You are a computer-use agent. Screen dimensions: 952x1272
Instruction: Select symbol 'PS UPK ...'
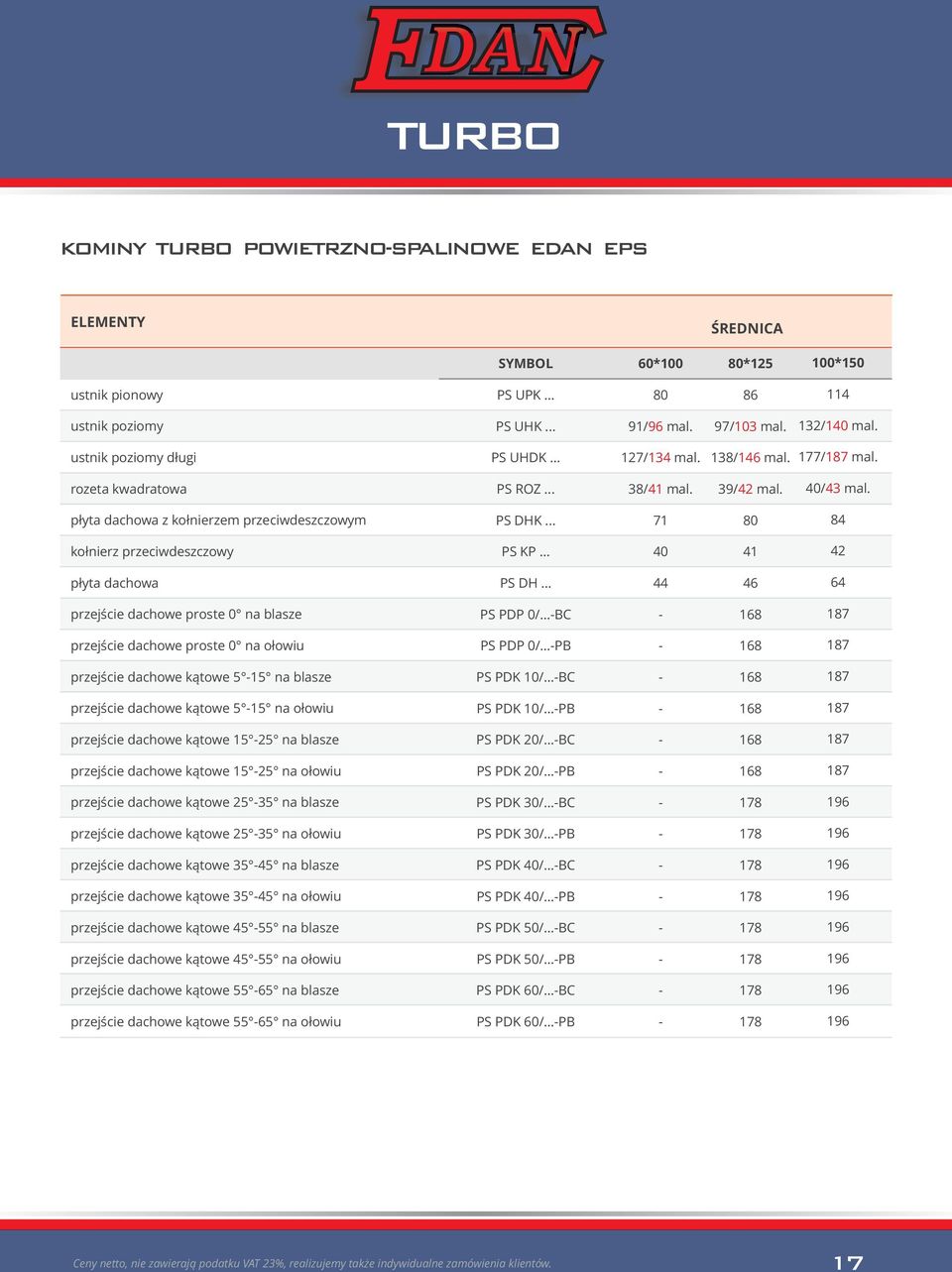[526, 395]
